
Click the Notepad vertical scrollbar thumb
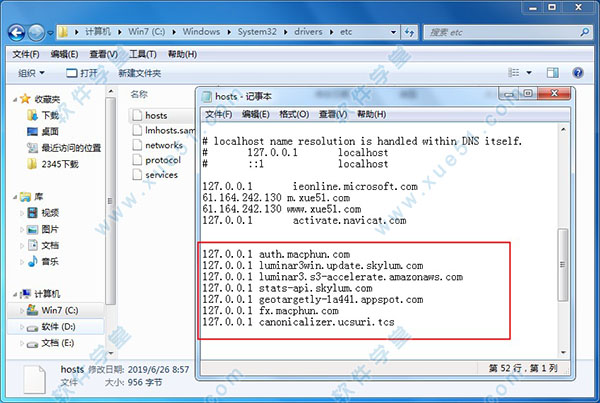pos(563,264)
